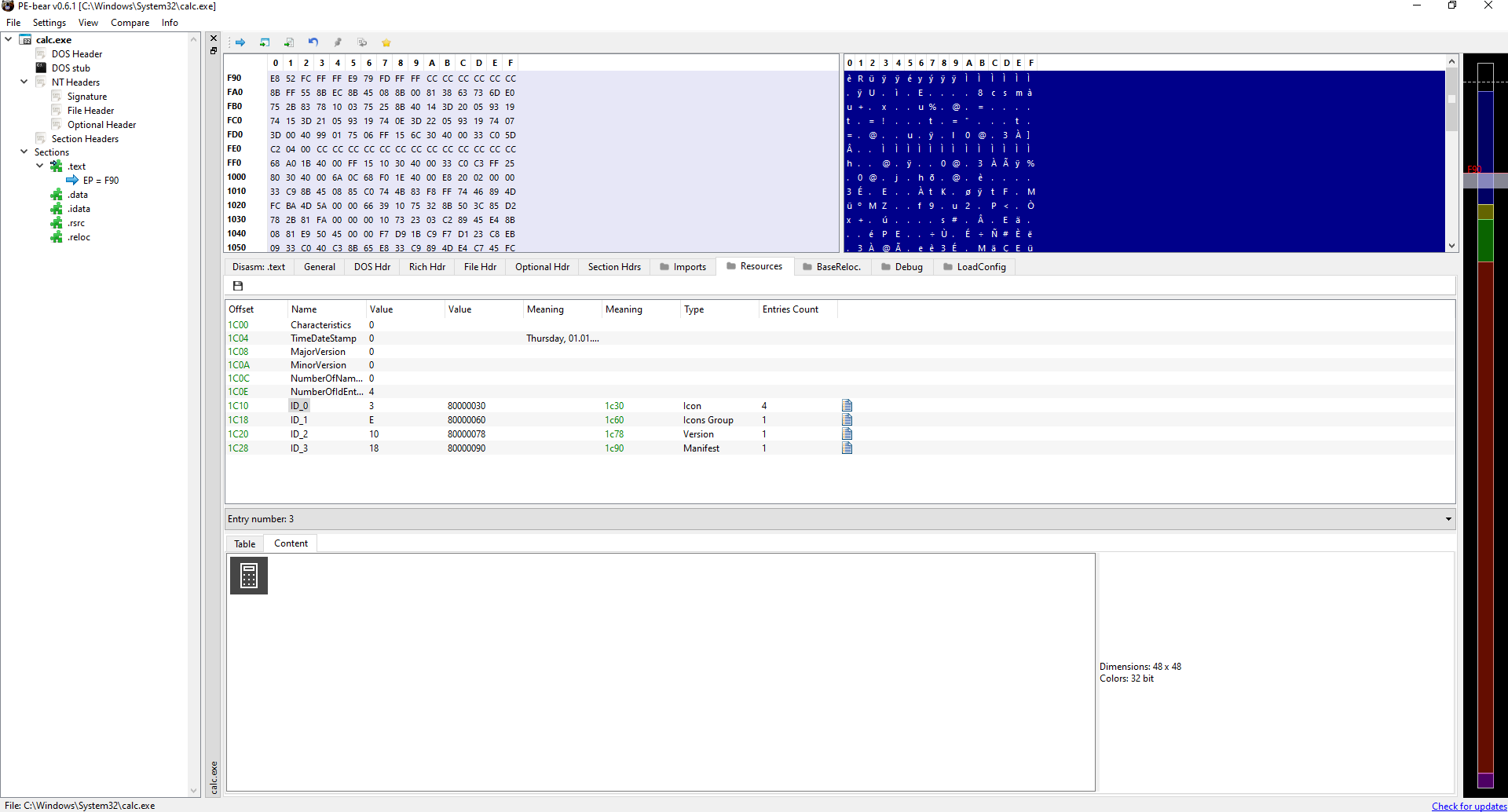Viewport: 1508px width, 812px height.
Task: Select the ID_0 cell in resource table
Action: pyautogui.click(x=299, y=406)
